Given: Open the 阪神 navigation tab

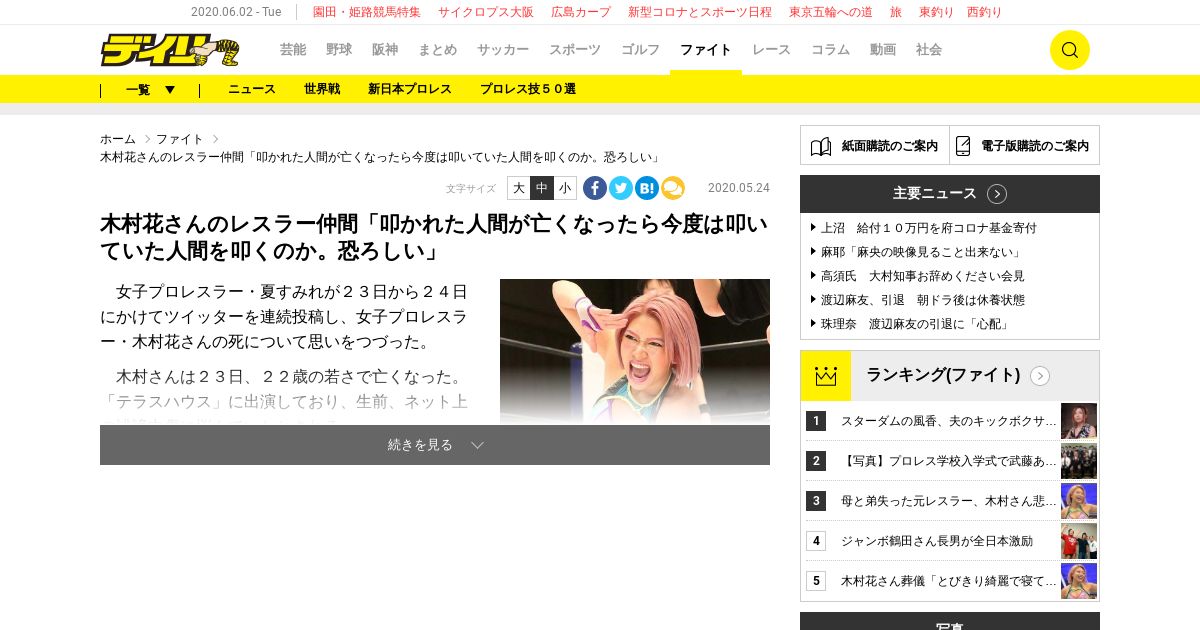Looking at the screenshot, I should (x=385, y=50).
